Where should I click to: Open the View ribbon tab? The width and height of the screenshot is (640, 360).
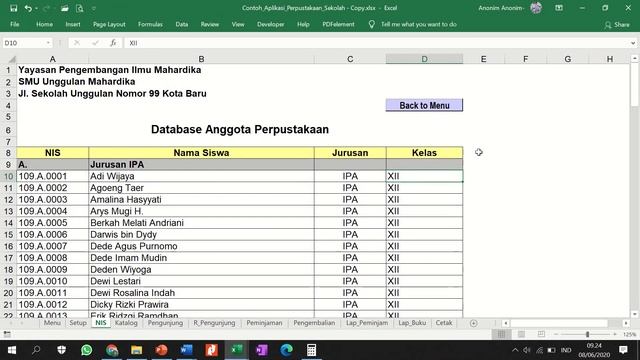[x=238, y=24]
